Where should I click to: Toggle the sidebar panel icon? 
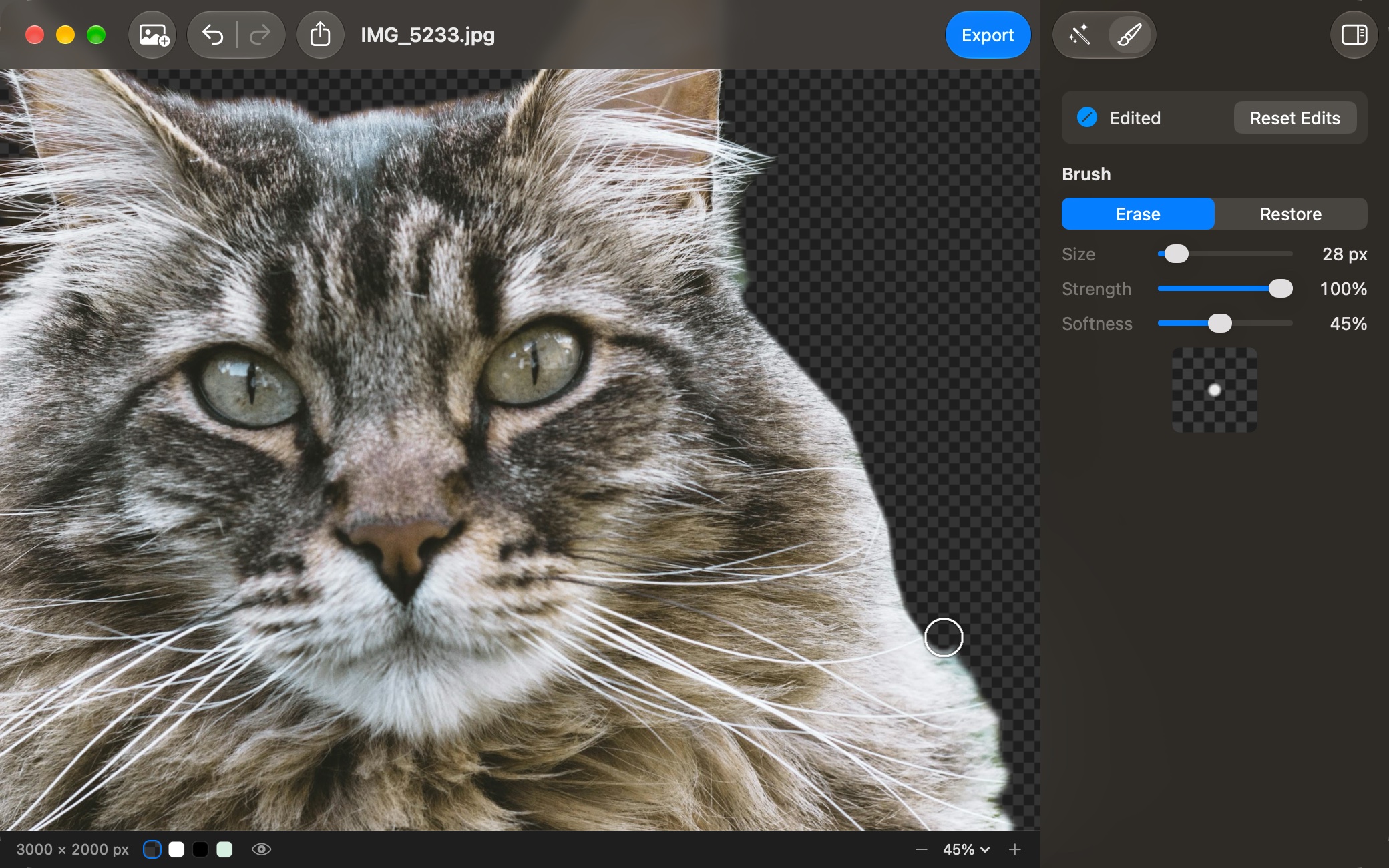(x=1354, y=35)
